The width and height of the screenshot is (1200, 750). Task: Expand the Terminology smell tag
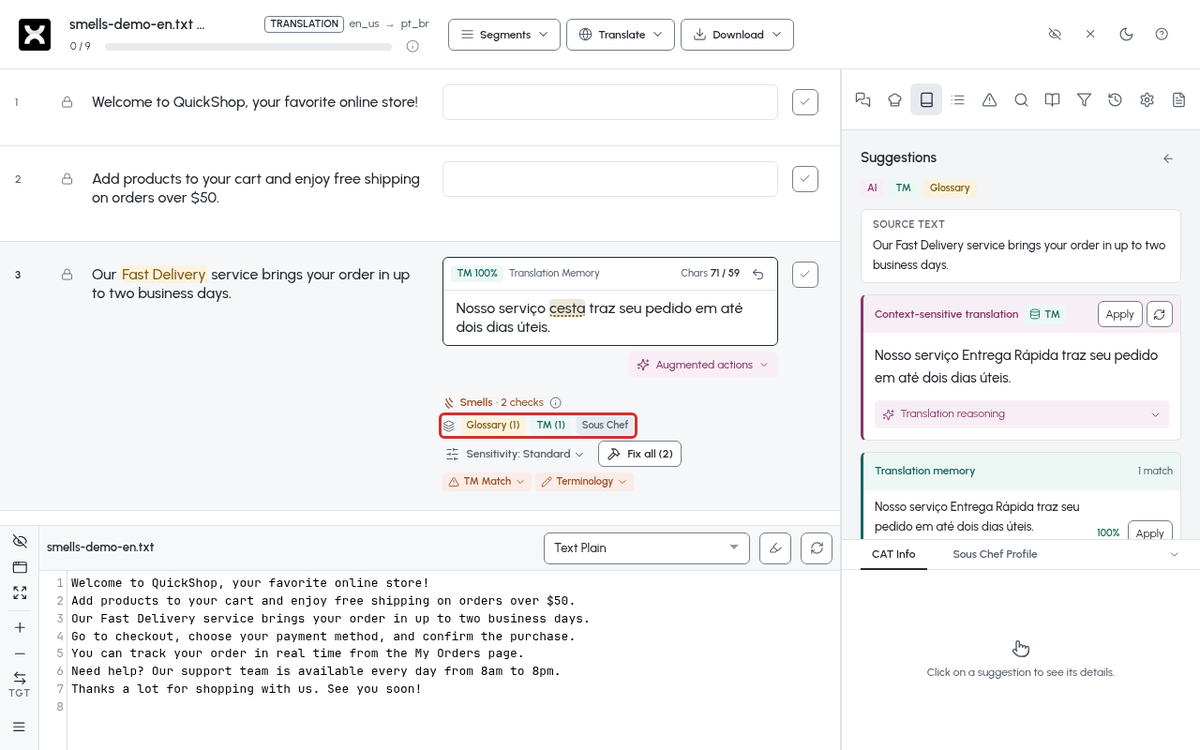(x=585, y=482)
